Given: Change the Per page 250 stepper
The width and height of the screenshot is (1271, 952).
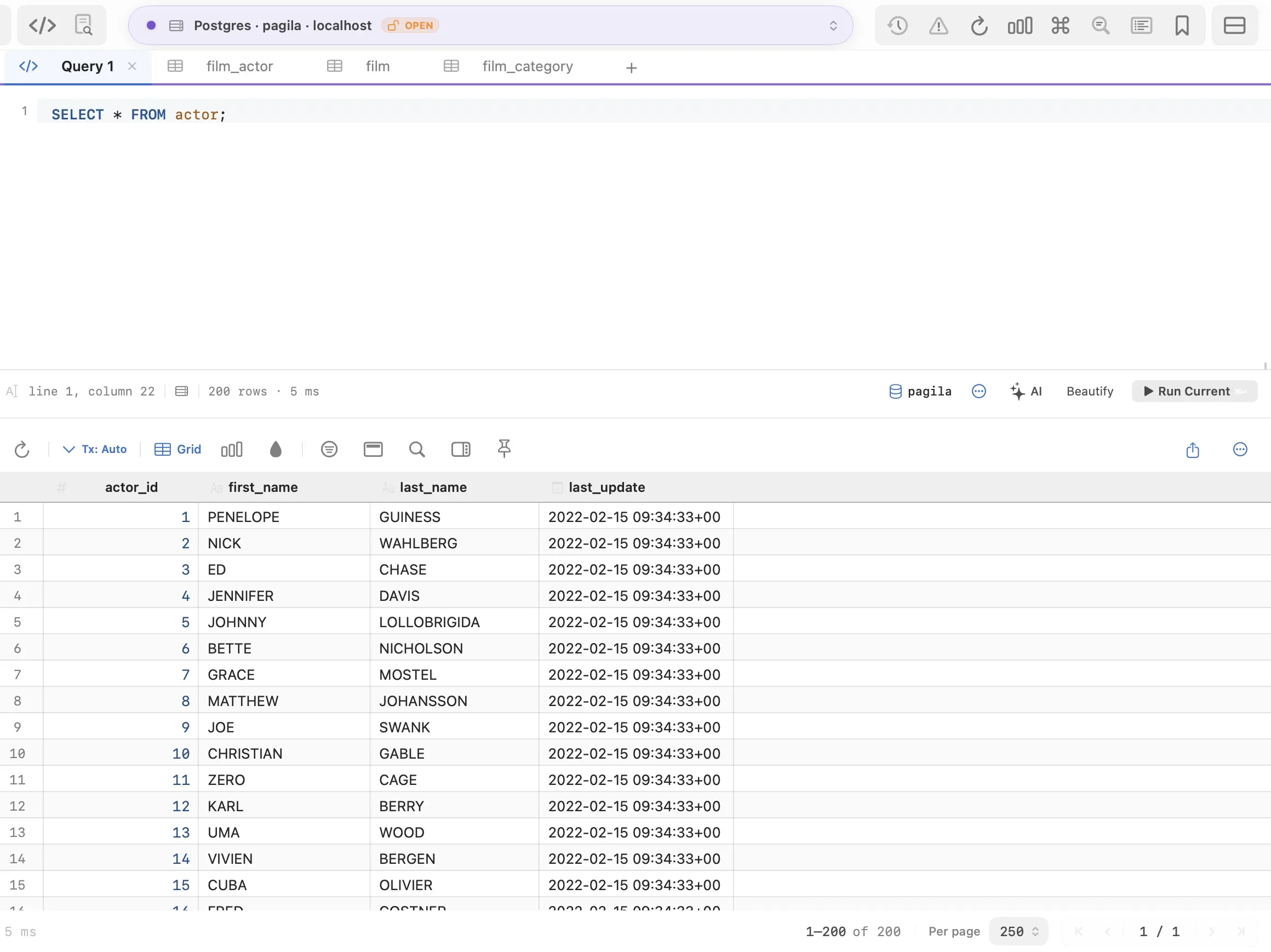Looking at the screenshot, I should pos(1018,931).
